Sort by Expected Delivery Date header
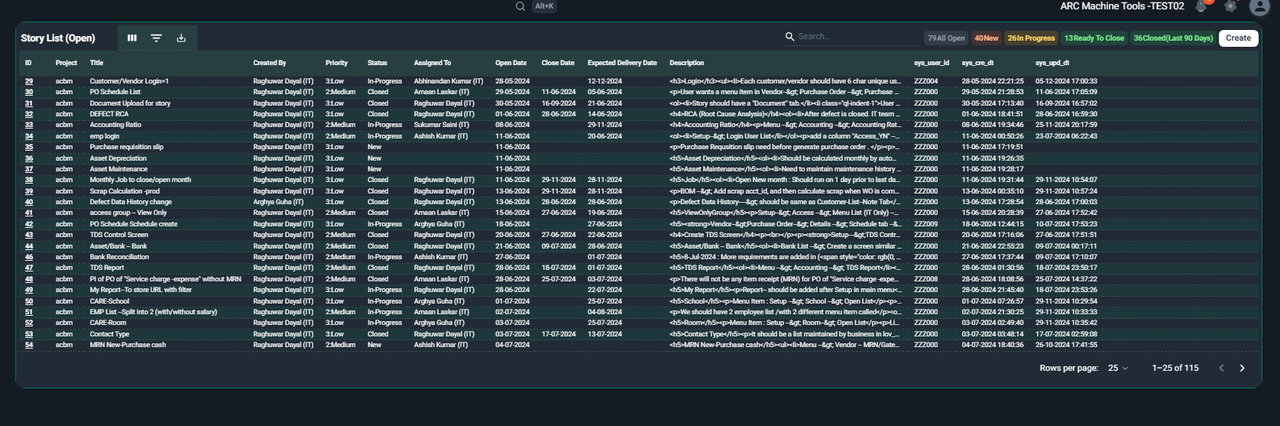 pyautogui.click(x=622, y=63)
